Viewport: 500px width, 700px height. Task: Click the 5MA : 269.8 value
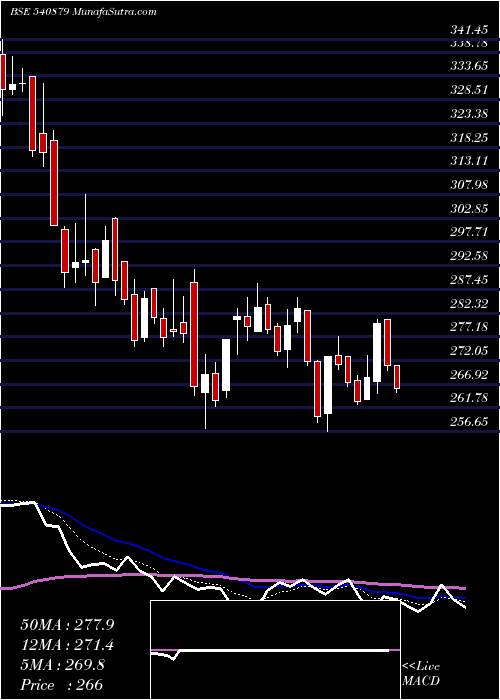pos(63,665)
